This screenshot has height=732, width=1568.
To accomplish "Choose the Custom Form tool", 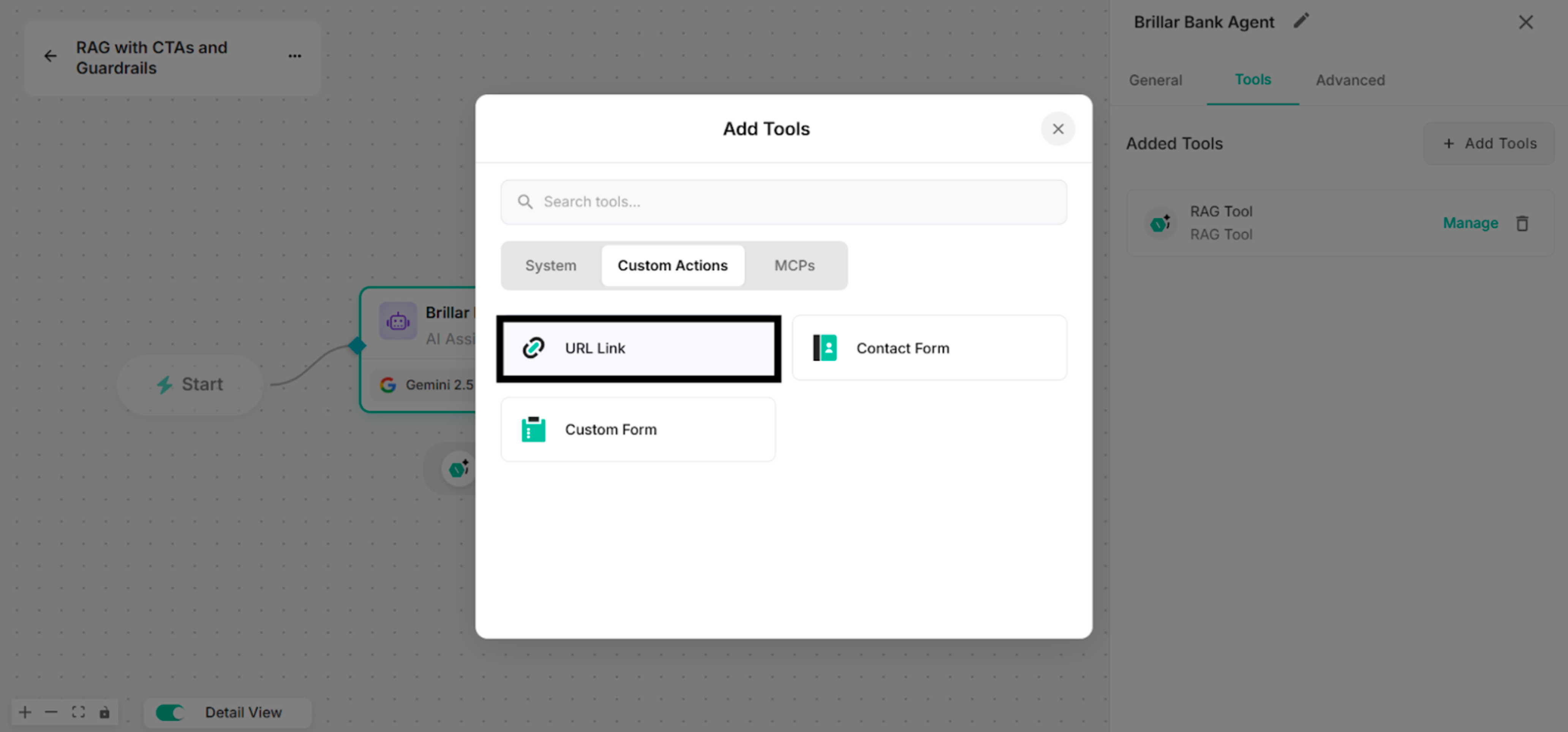I will pyautogui.click(x=638, y=429).
